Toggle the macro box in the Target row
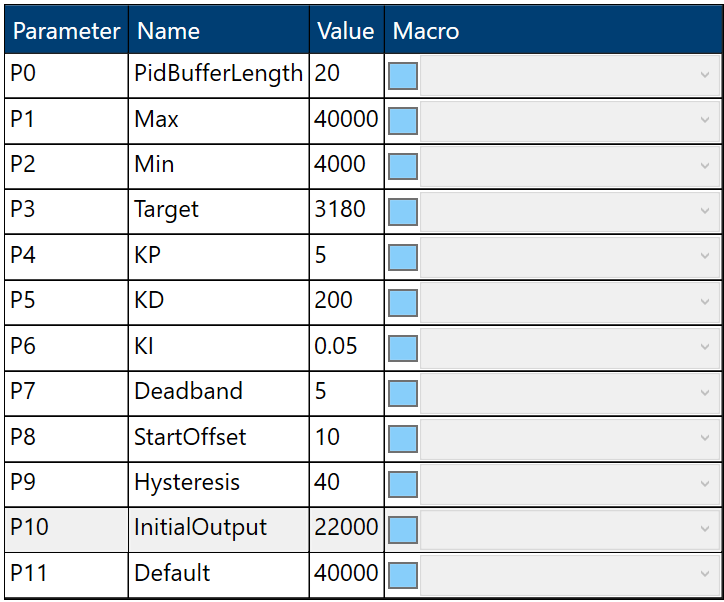Image resolution: width=724 pixels, height=602 pixels. 402,211
